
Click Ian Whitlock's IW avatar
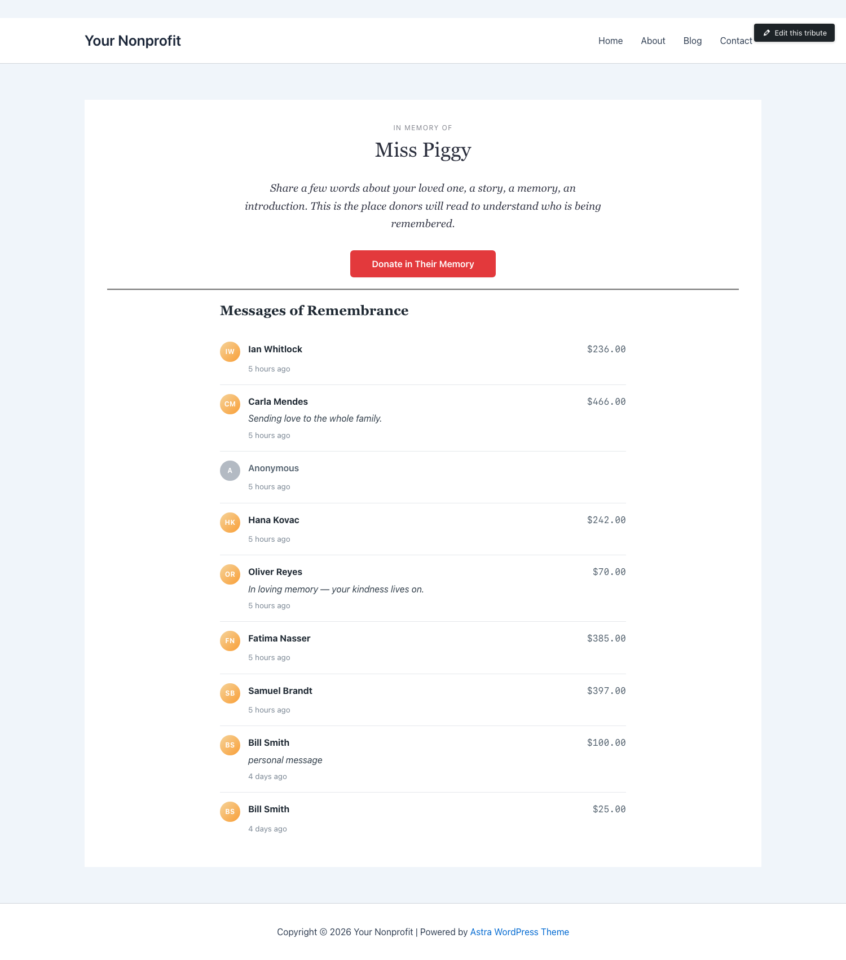[230, 351]
